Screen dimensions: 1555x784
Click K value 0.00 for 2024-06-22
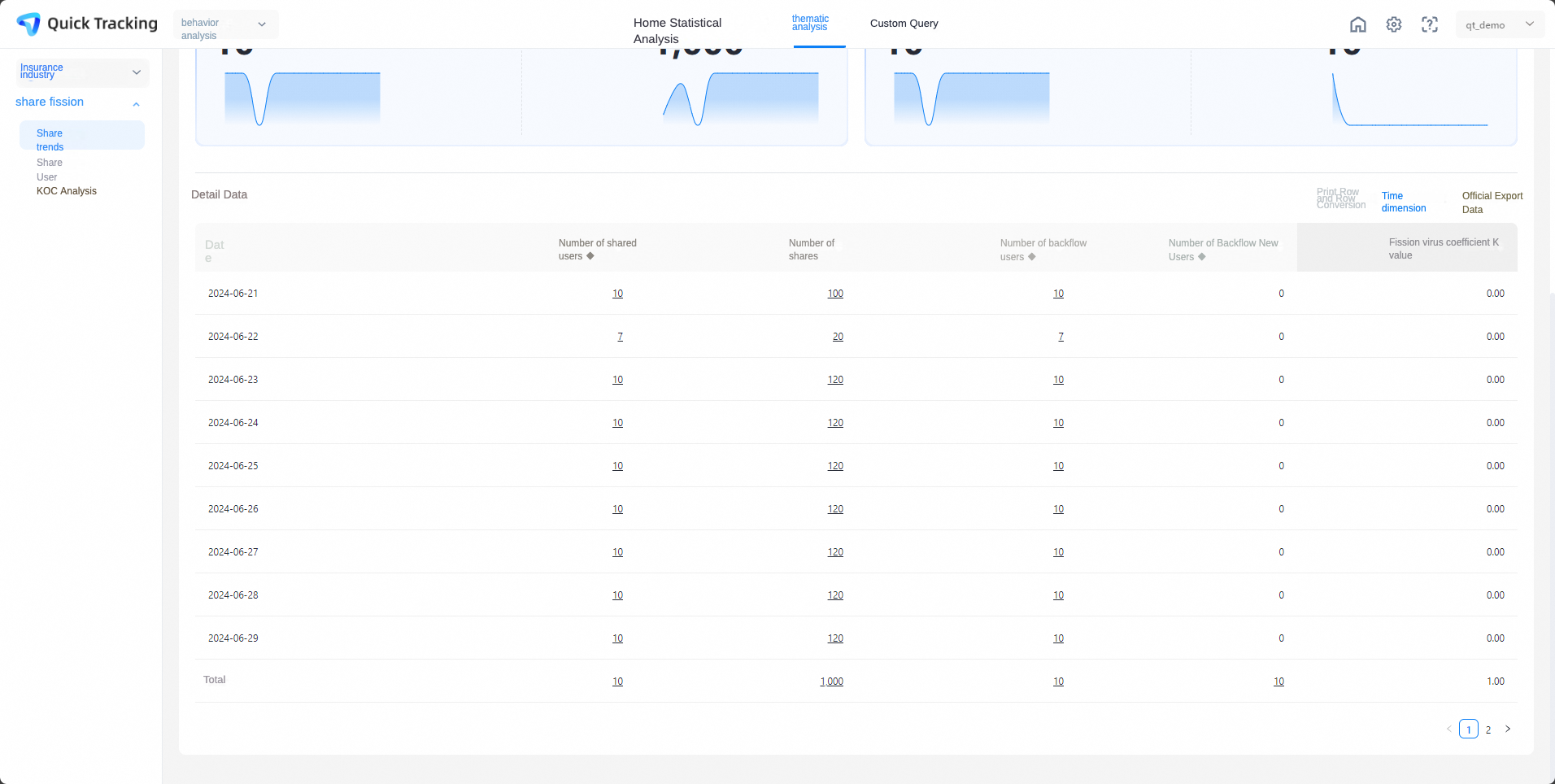(1496, 337)
